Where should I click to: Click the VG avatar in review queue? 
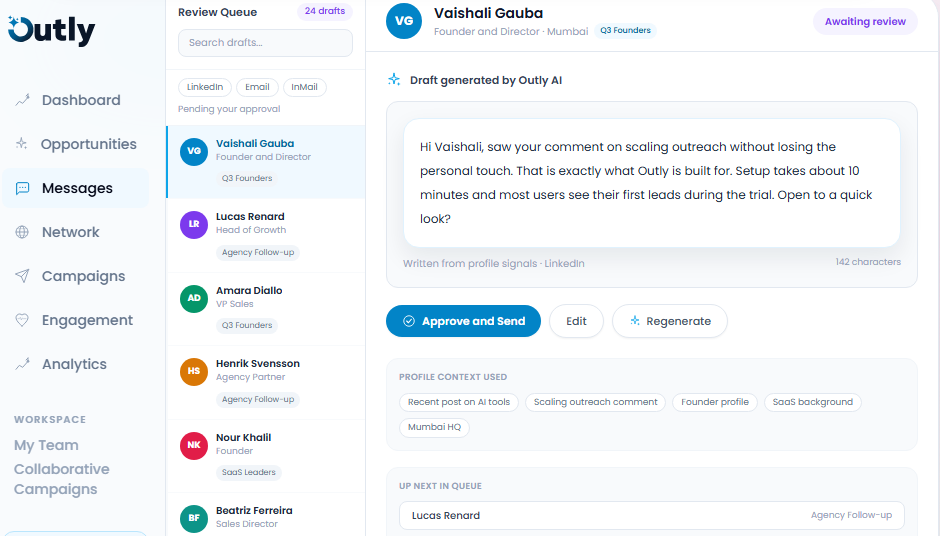pyautogui.click(x=194, y=151)
